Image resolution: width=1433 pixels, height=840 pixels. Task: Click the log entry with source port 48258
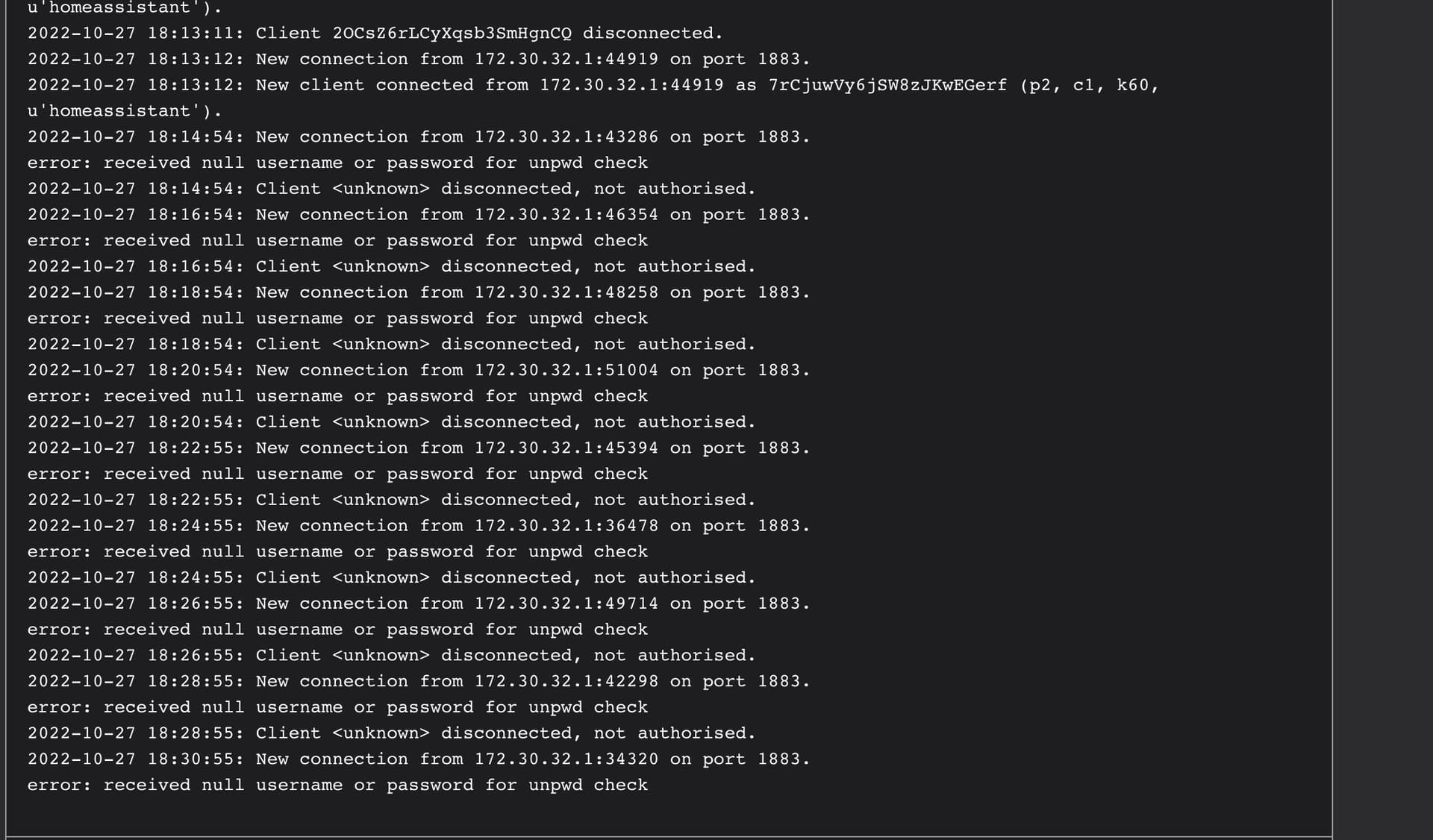pyautogui.click(x=419, y=292)
